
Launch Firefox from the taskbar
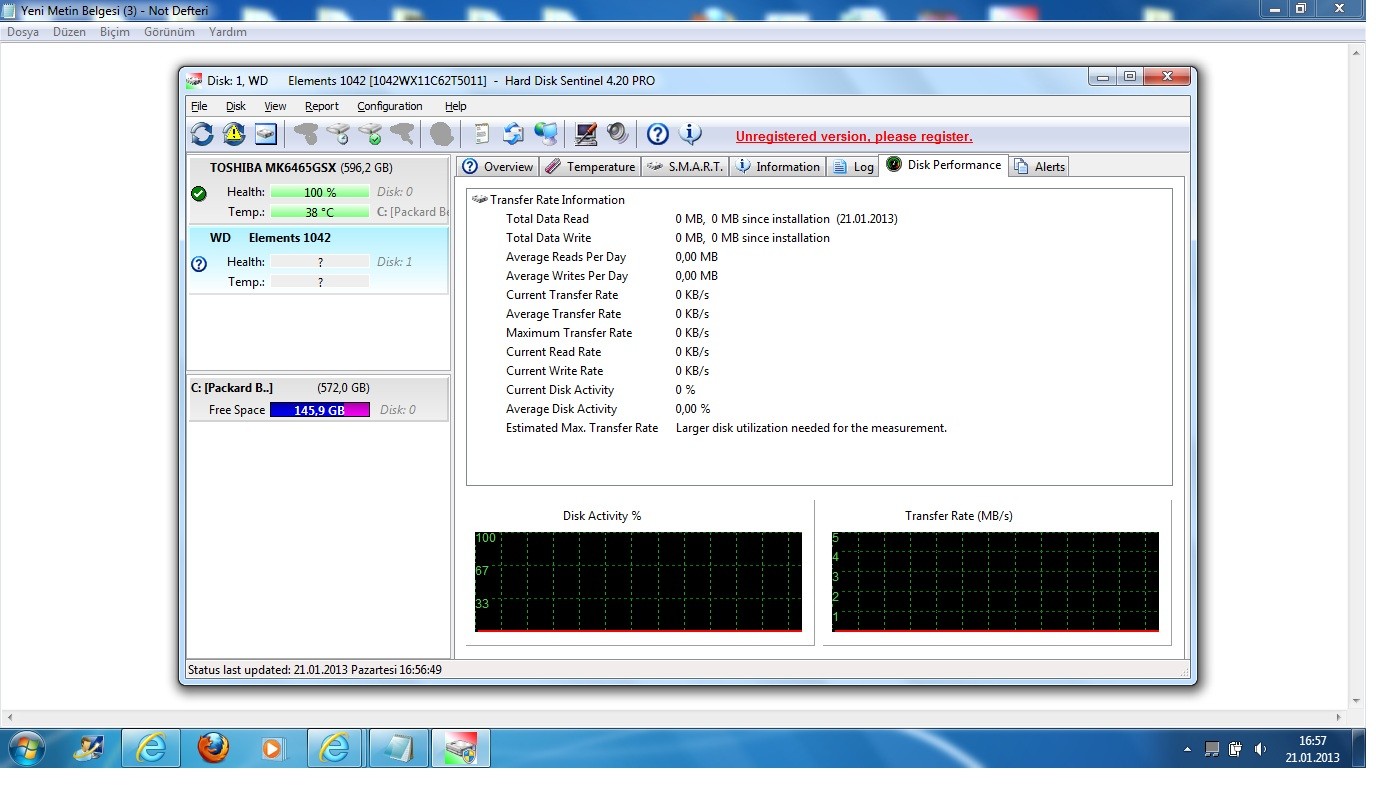click(213, 748)
